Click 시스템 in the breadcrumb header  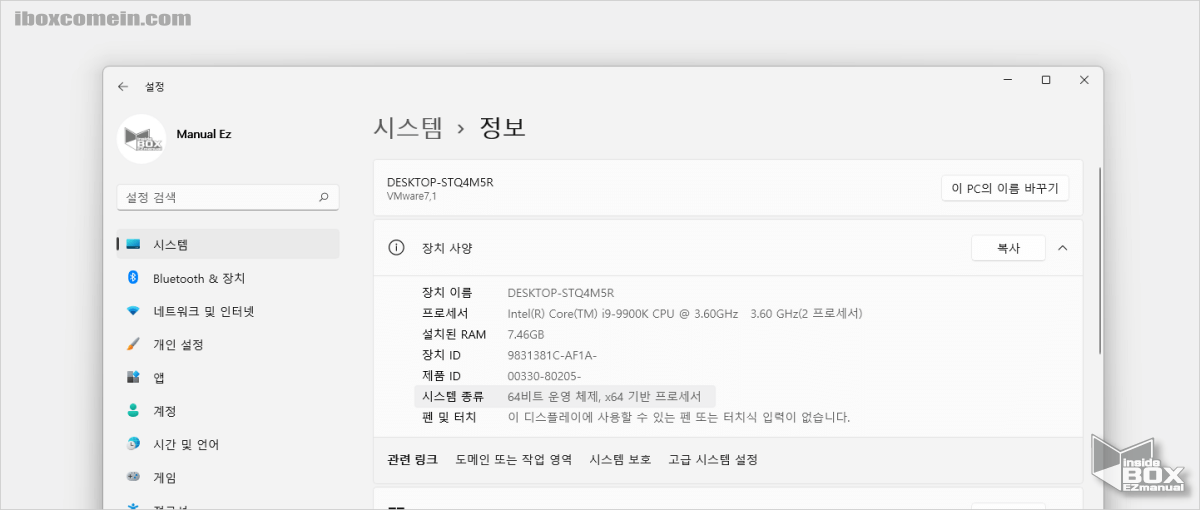pos(407,128)
